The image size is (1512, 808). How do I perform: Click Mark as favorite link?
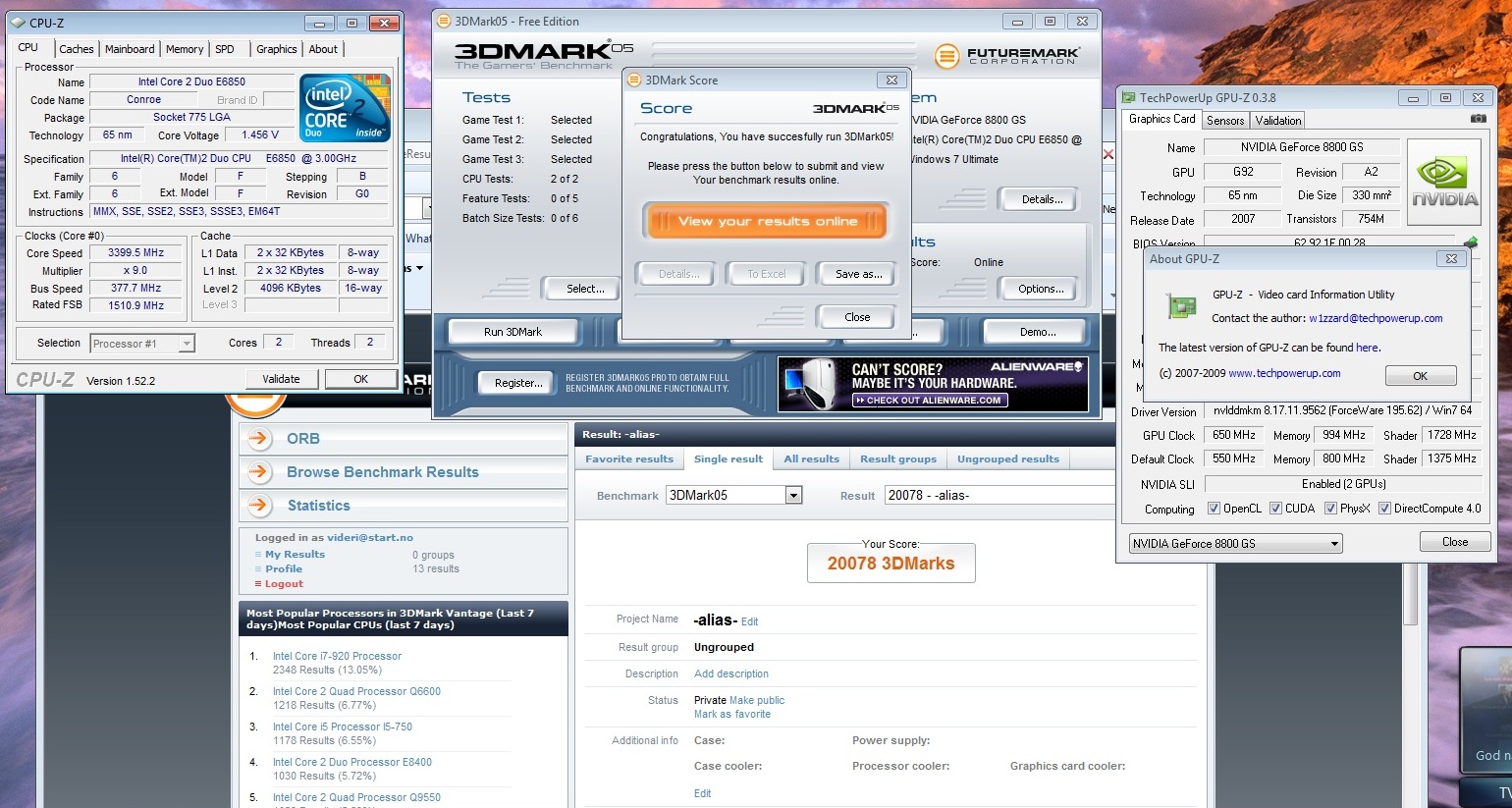[x=732, y=715]
